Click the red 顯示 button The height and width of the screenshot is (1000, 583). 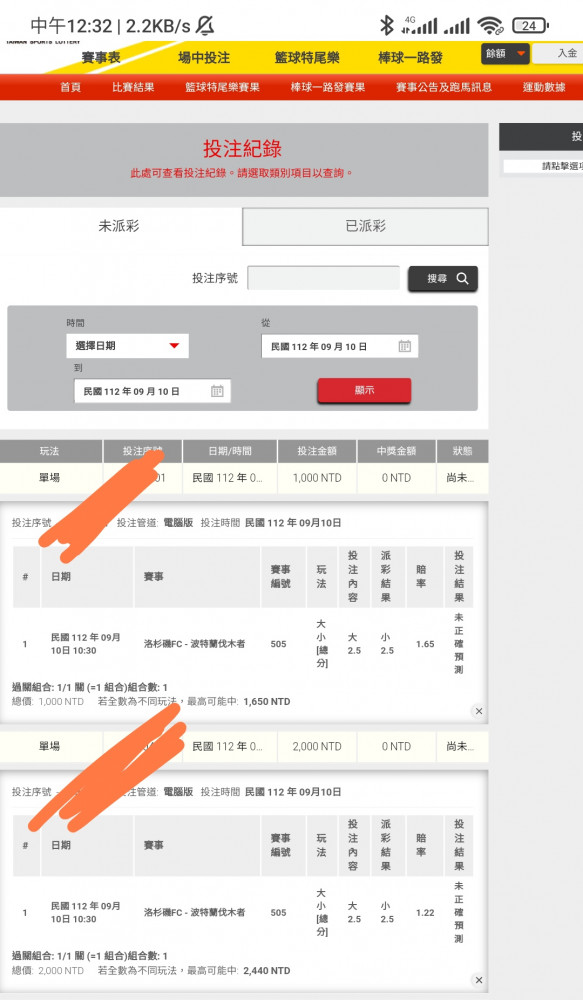(364, 390)
